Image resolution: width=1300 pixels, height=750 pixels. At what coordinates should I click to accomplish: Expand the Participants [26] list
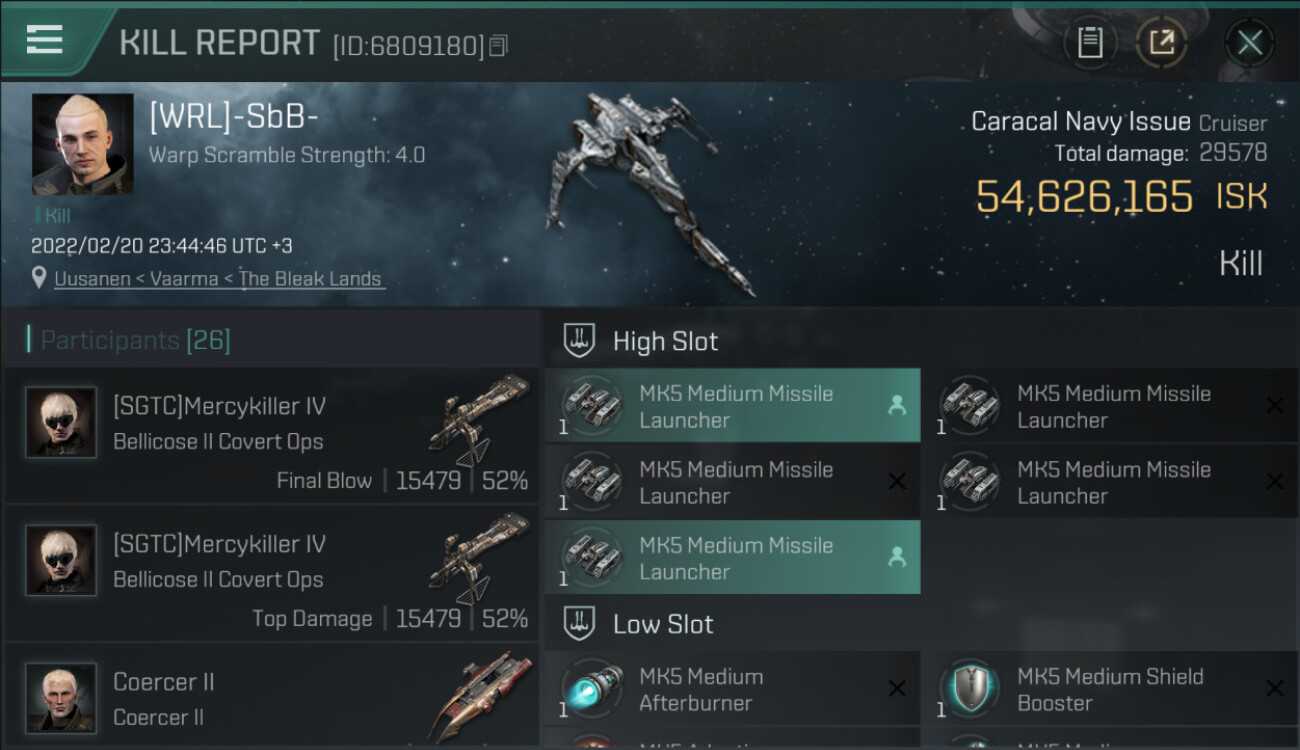tap(135, 340)
